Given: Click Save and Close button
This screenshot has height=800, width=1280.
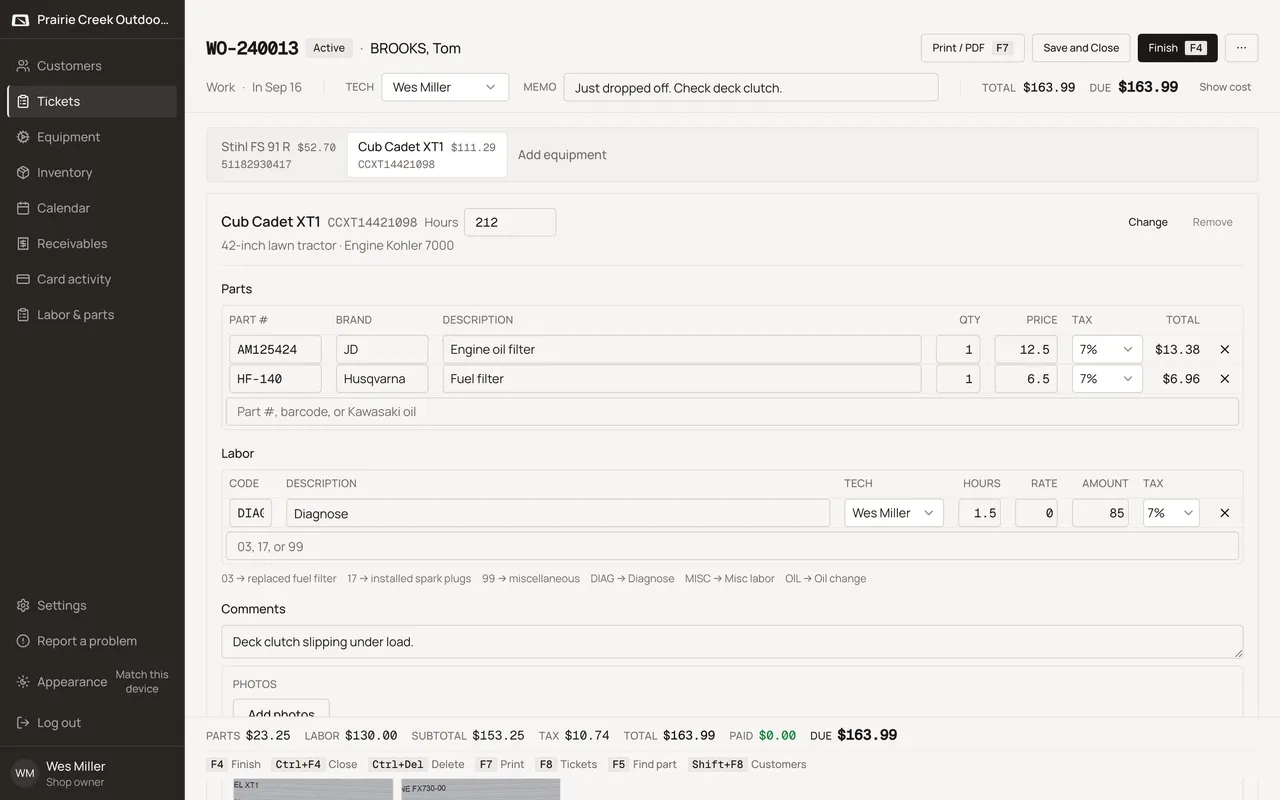Looking at the screenshot, I should (x=1081, y=48).
